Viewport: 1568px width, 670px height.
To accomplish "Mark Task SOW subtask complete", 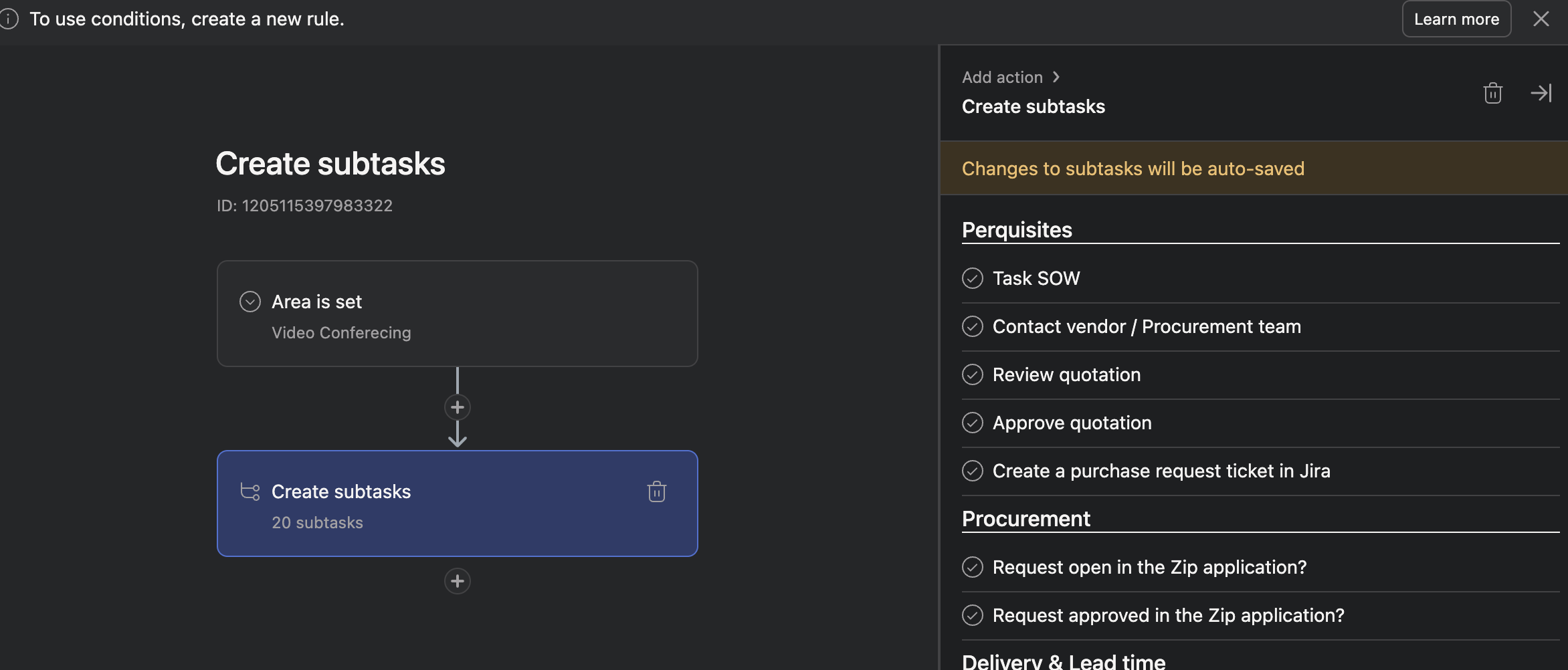I will (973, 278).
